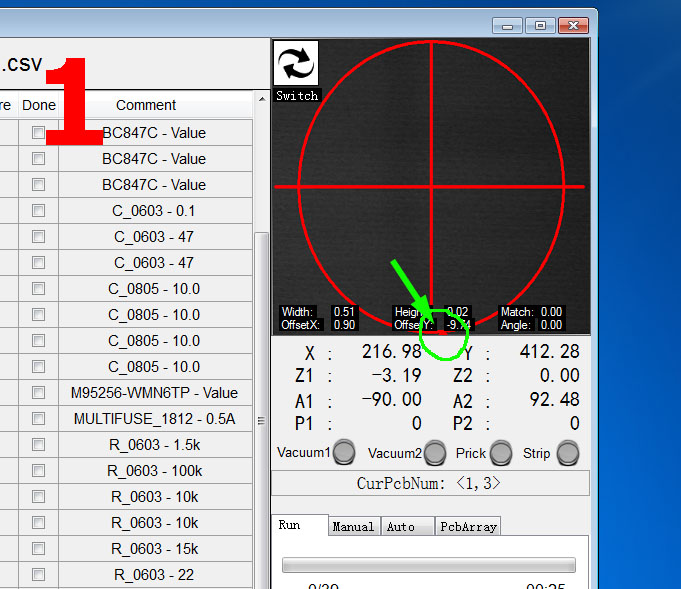
Task: Check Done box for R_0603 - 15k
Action: pyautogui.click(x=38, y=549)
